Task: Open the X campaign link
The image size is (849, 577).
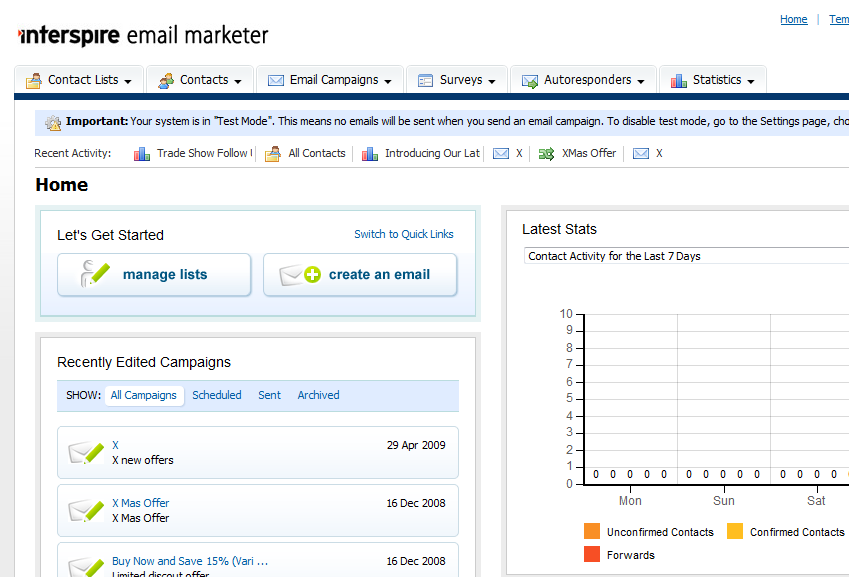Action: pos(115,445)
